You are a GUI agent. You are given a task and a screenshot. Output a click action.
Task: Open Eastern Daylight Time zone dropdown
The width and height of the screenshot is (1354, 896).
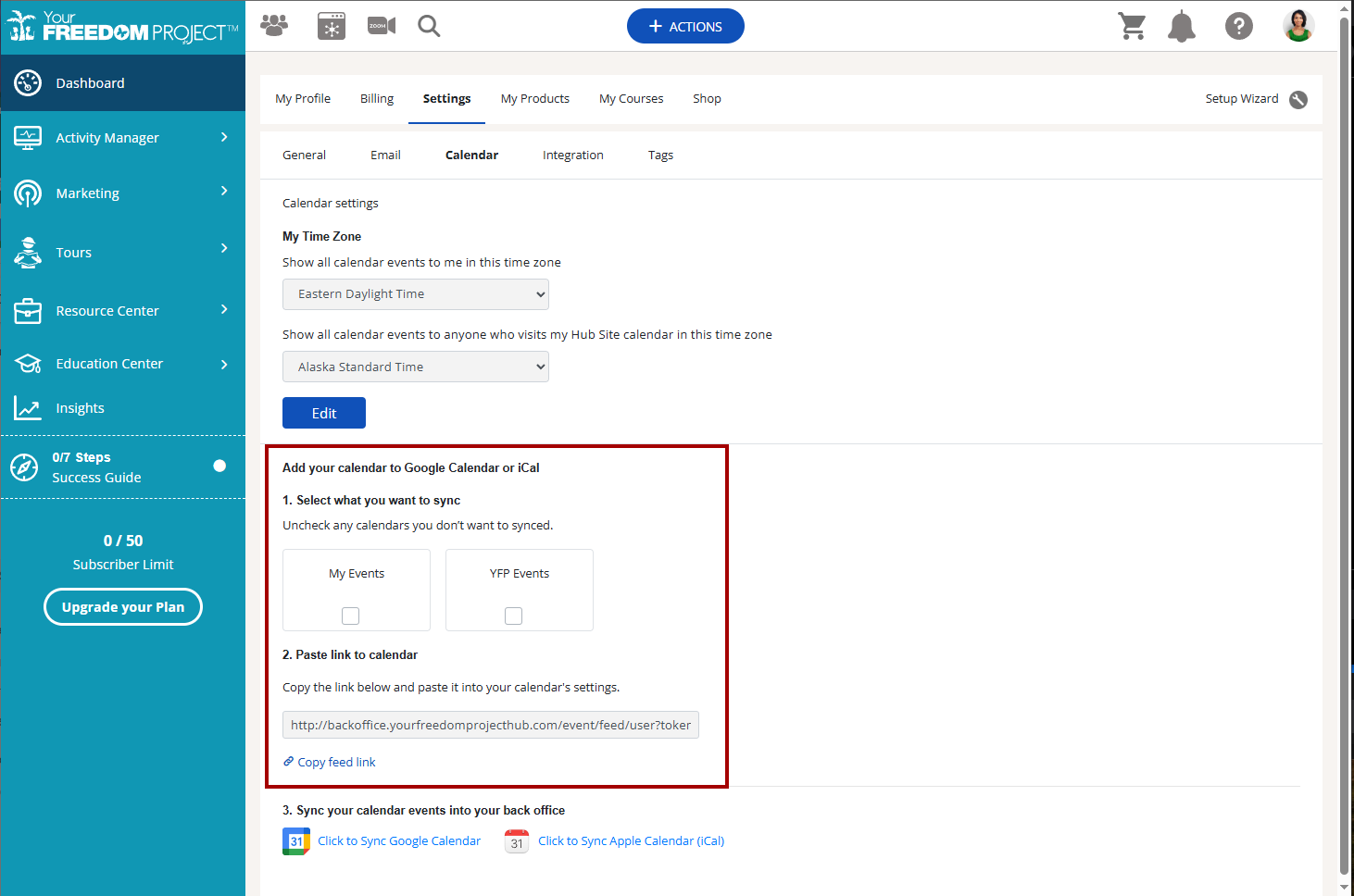(x=415, y=294)
